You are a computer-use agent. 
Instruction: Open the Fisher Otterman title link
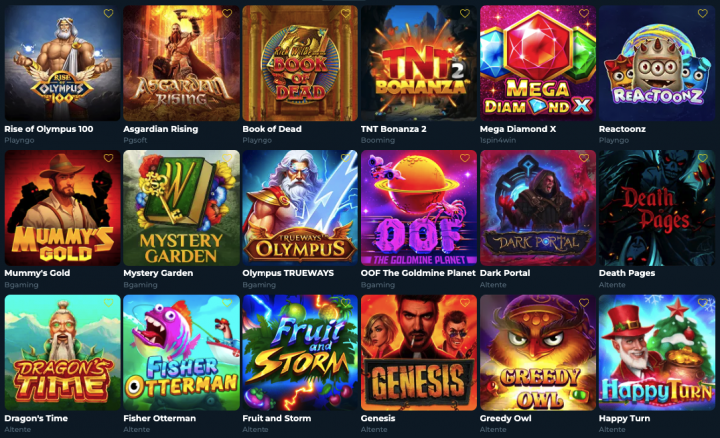click(x=159, y=418)
